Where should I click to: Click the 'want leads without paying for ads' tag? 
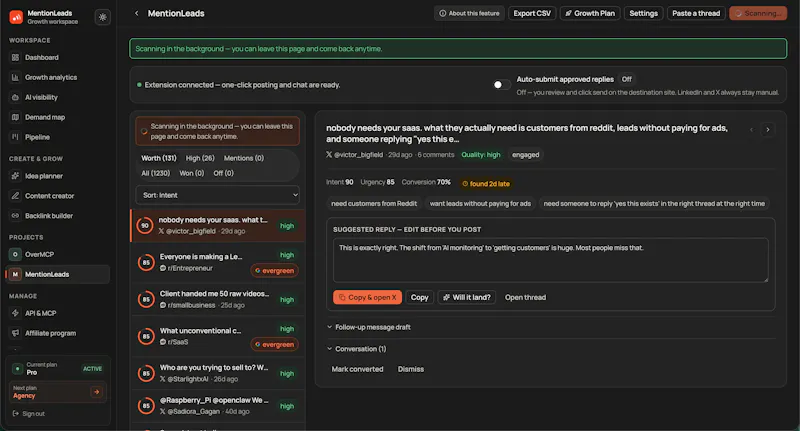point(480,204)
